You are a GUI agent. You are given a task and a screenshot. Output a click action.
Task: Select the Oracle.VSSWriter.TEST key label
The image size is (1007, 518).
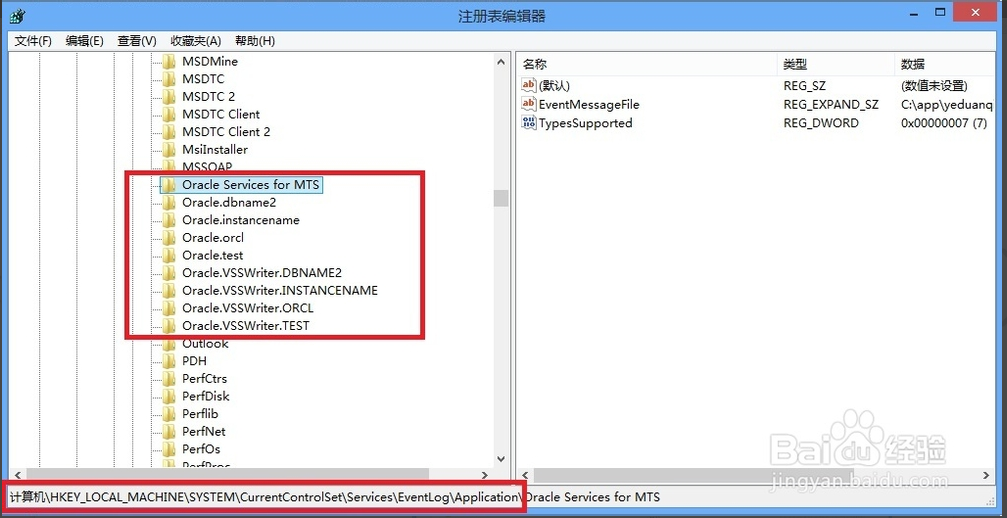click(246, 325)
